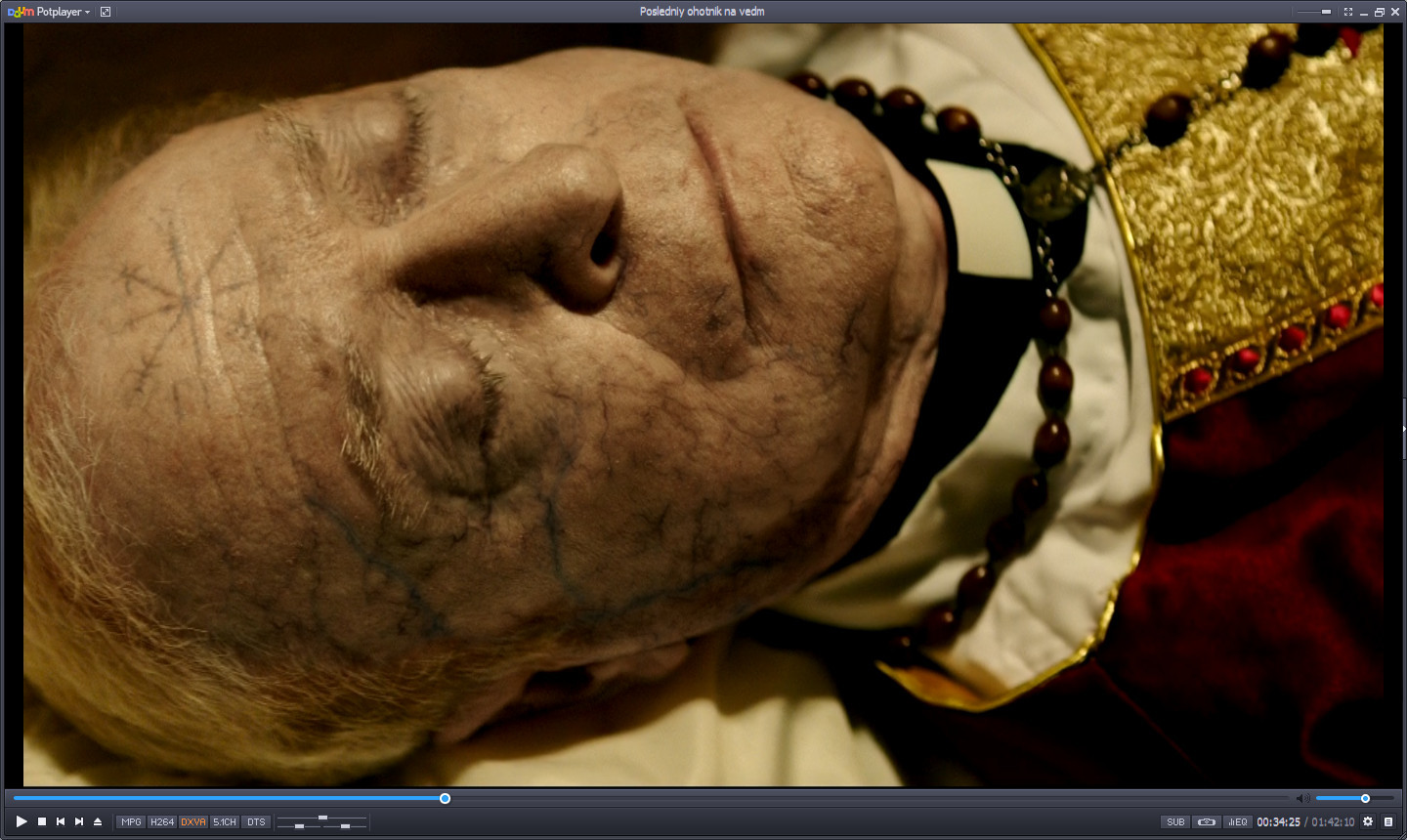Click the lower-left mini slider near DTS
Viewport: 1407px width, 840px height.
[299, 826]
